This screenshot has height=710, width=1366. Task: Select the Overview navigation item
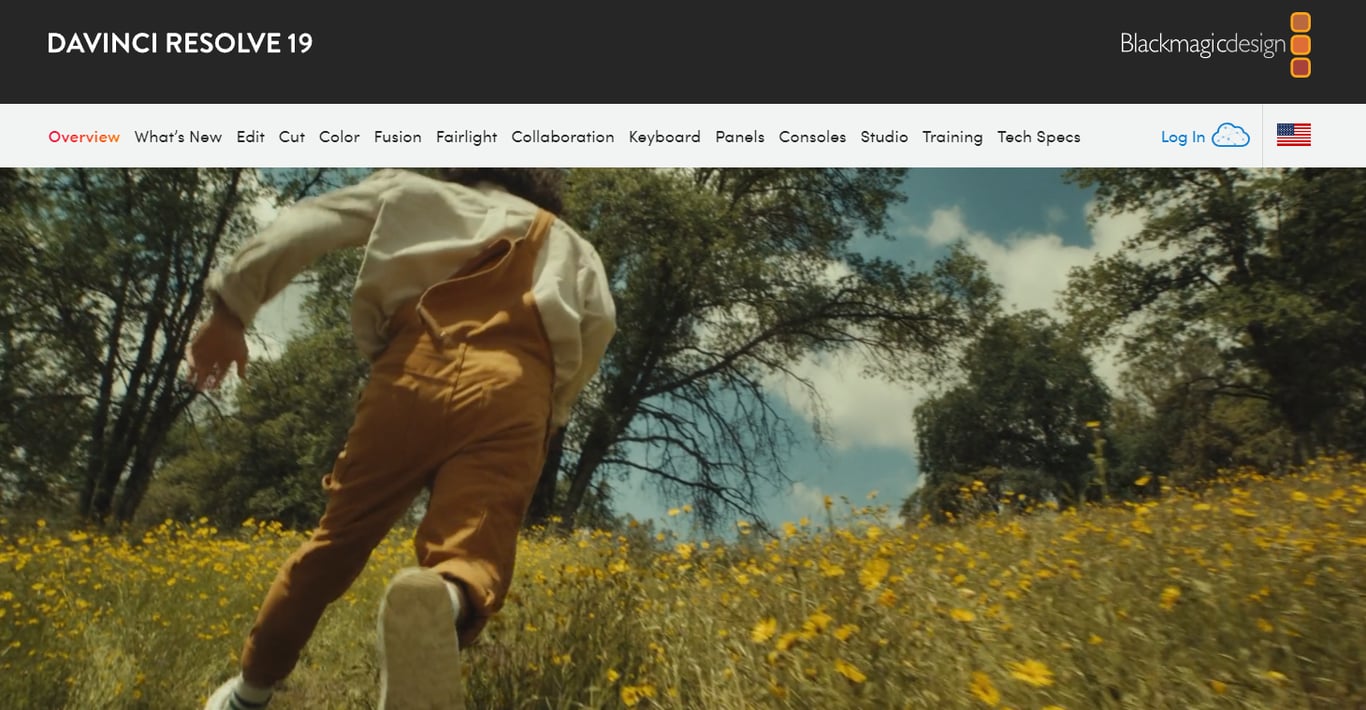tap(84, 137)
